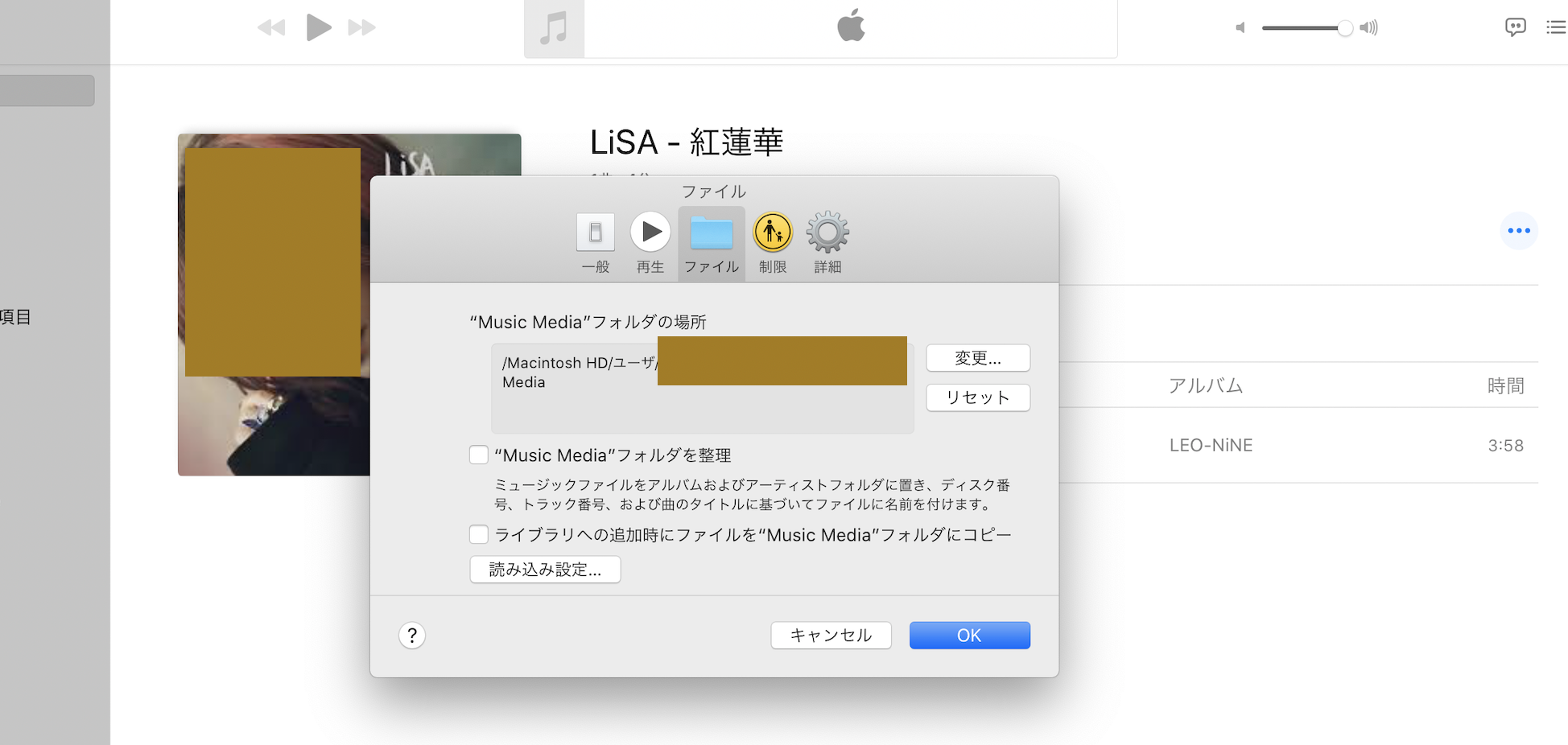
Task: Open the blue three-dots more menu
Action: [x=1519, y=231]
